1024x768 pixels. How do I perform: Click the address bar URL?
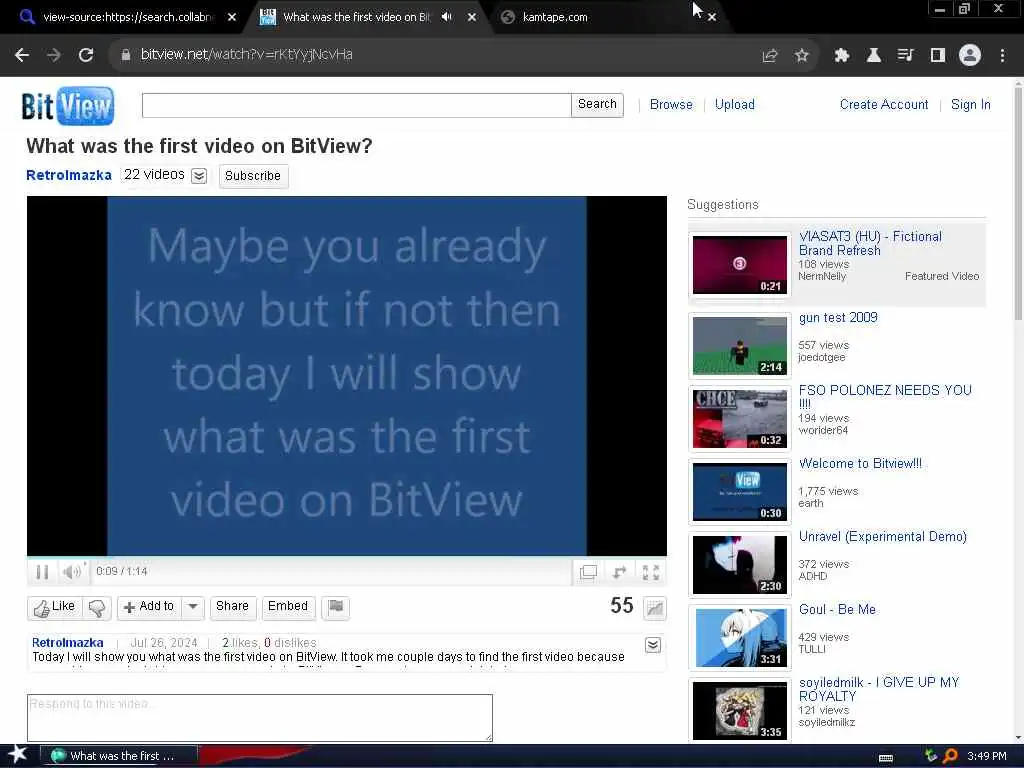tap(247, 54)
